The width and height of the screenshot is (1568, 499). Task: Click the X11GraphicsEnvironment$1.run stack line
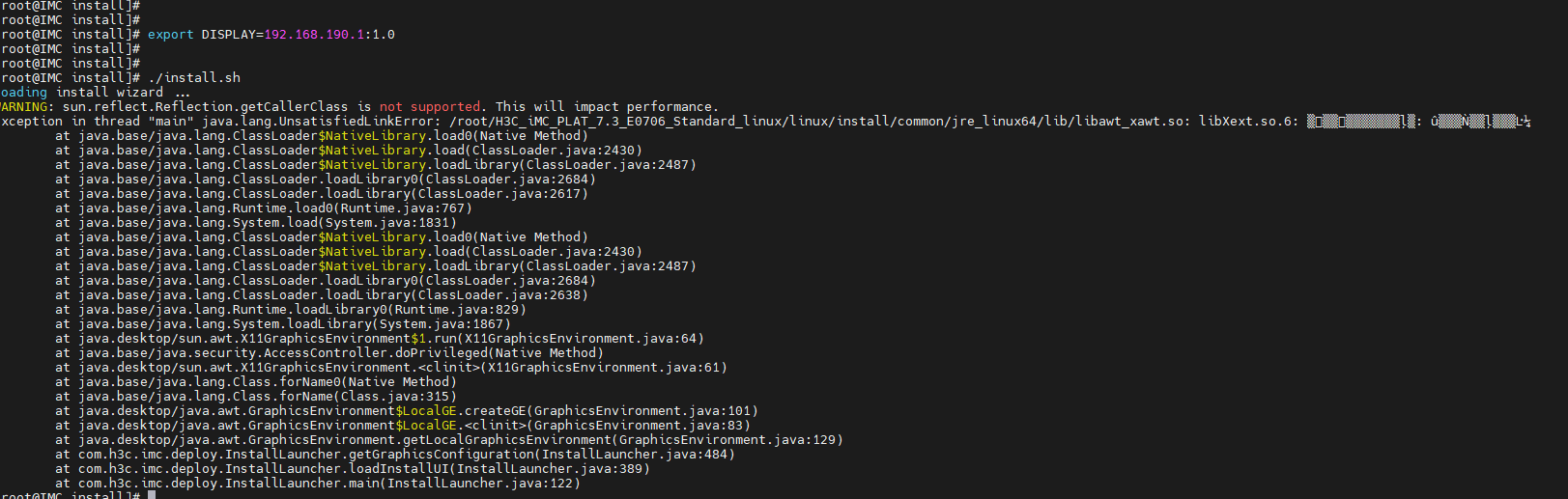click(391, 339)
